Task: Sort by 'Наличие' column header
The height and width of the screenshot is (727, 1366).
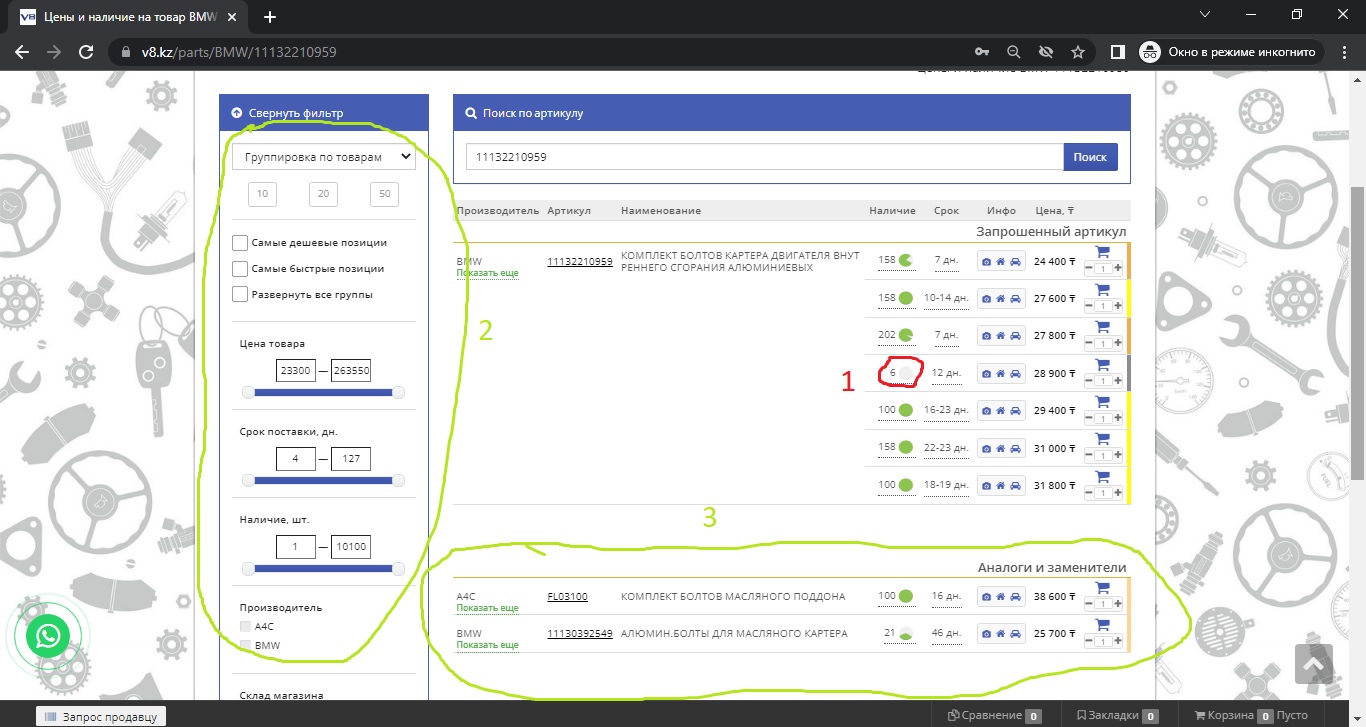Action: point(892,211)
